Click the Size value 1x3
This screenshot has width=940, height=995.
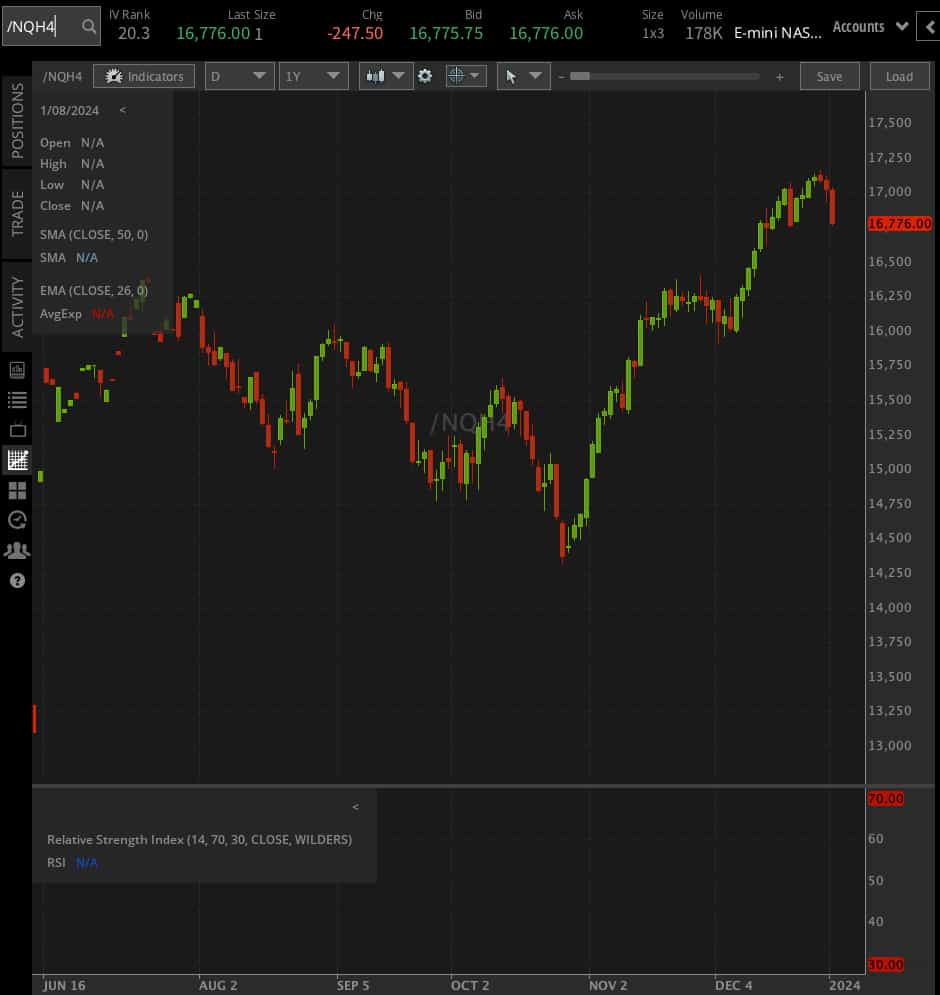(652, 33)
